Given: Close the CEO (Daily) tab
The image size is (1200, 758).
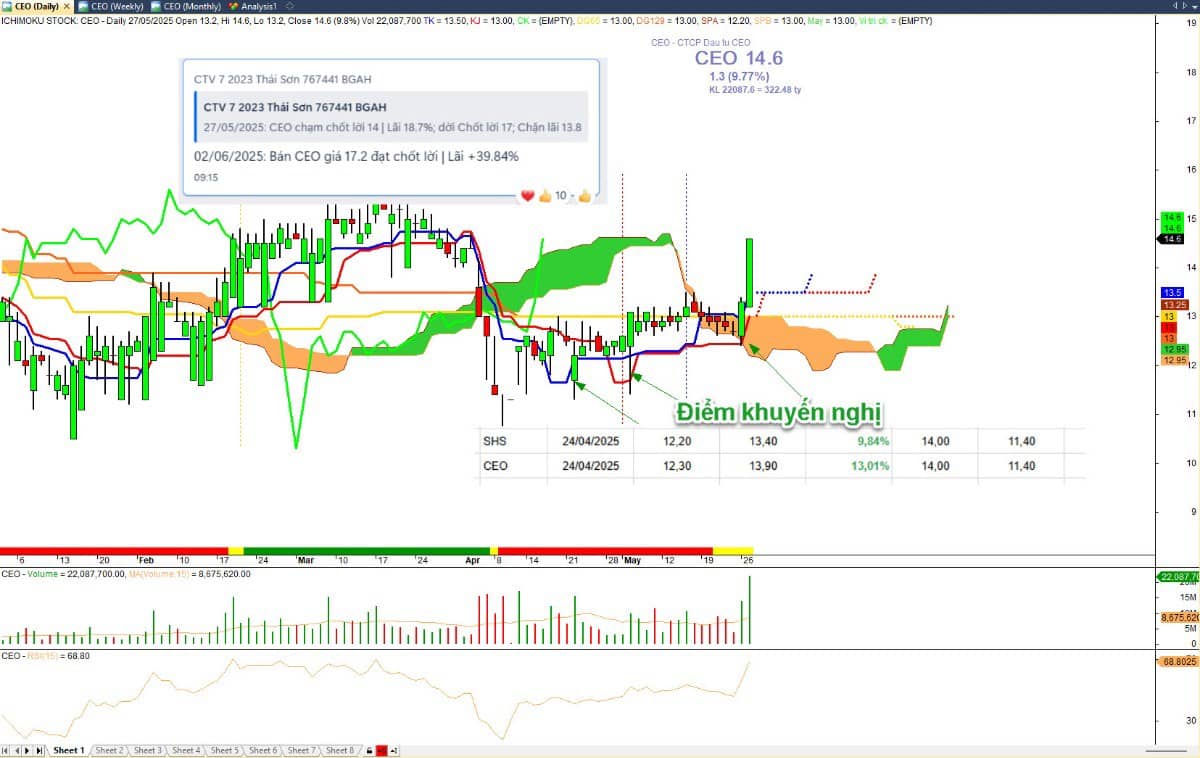Looking at the screenshot, I should click(x=67, y=6).
